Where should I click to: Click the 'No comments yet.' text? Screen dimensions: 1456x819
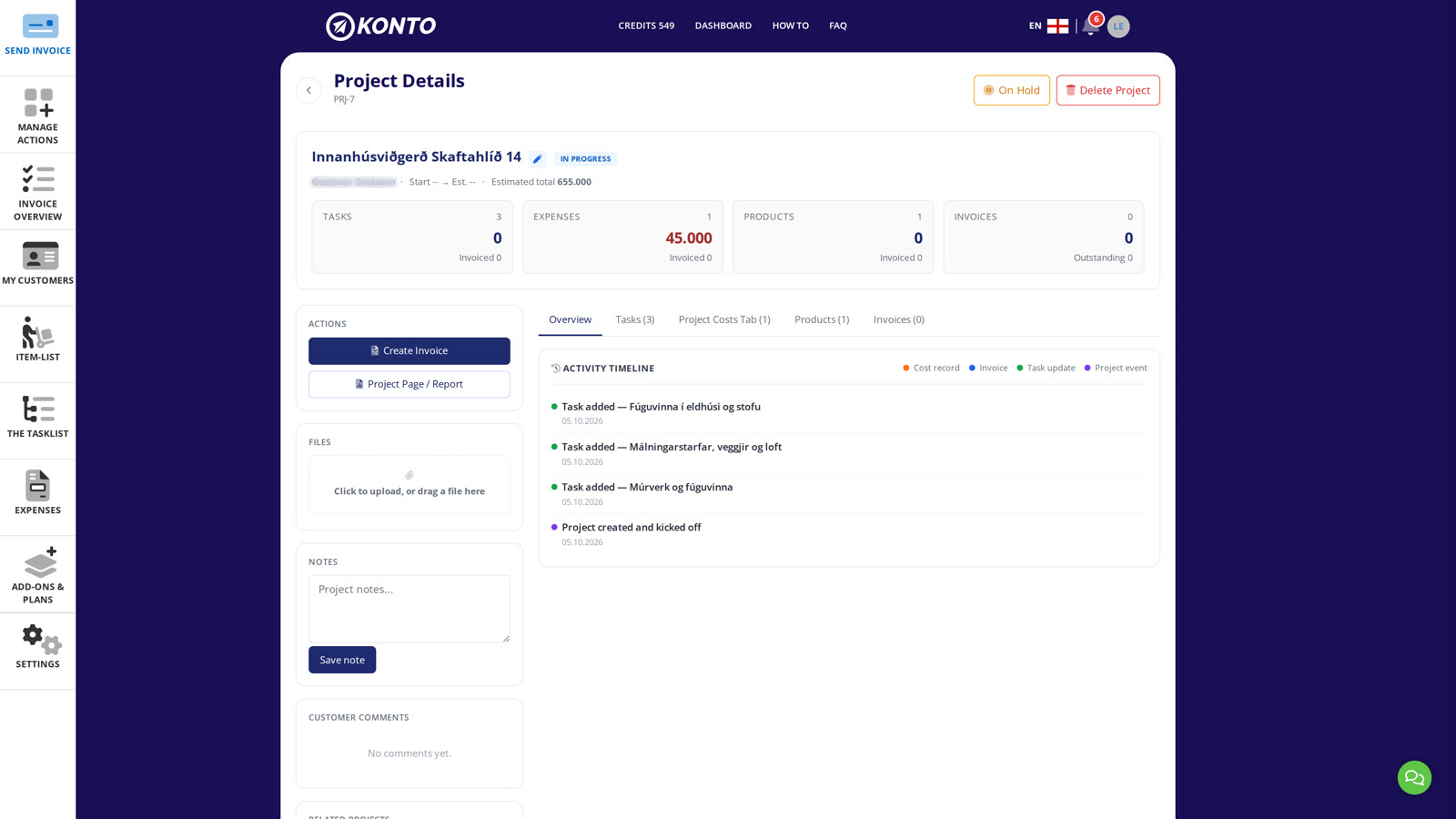[409, 753]
